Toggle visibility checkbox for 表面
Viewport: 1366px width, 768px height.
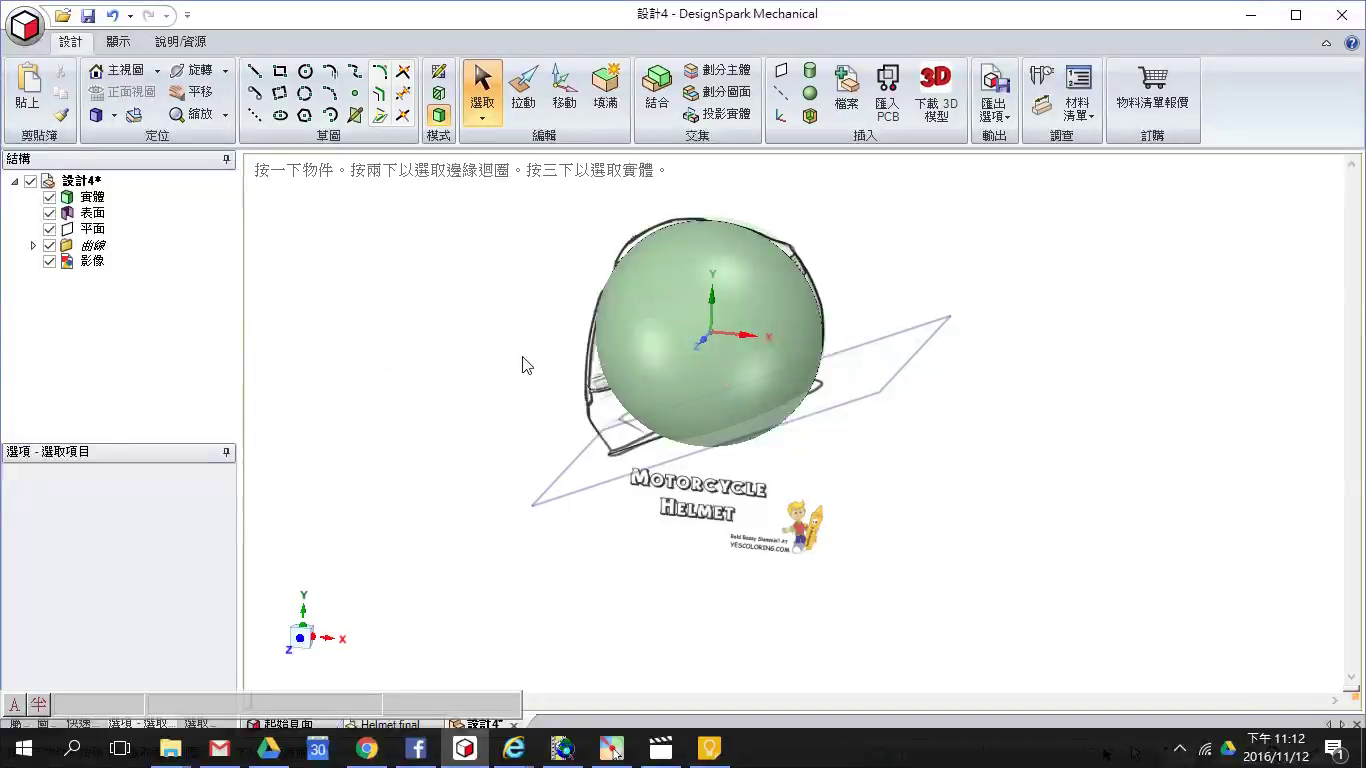pyautogui.click(x=50, y=213)
